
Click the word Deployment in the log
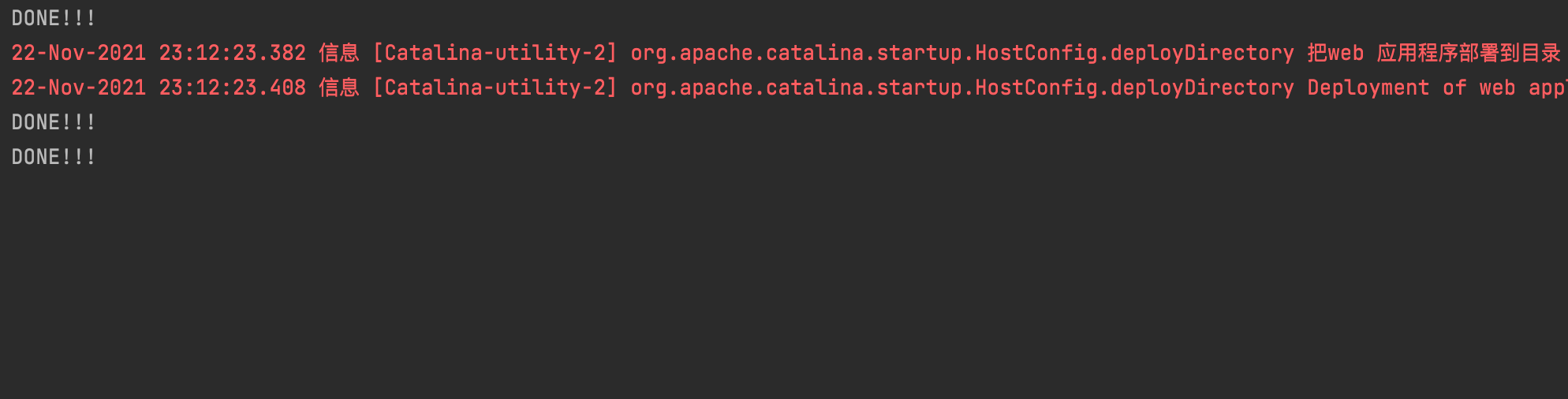click(x=1368, y=88)
